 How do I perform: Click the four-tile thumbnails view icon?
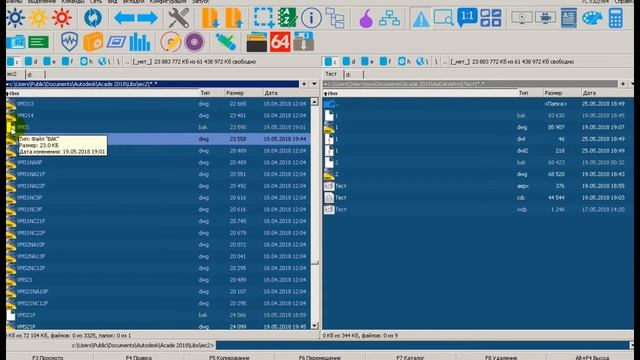pos(491,18)
